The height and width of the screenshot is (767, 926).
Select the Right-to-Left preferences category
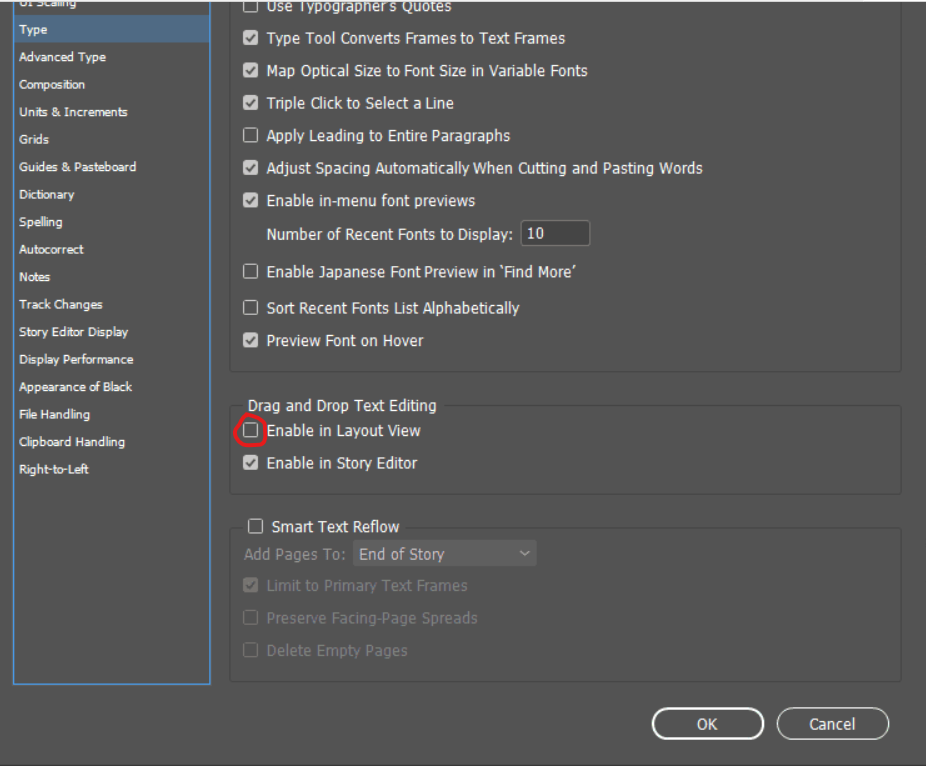[x=54, y=469]
